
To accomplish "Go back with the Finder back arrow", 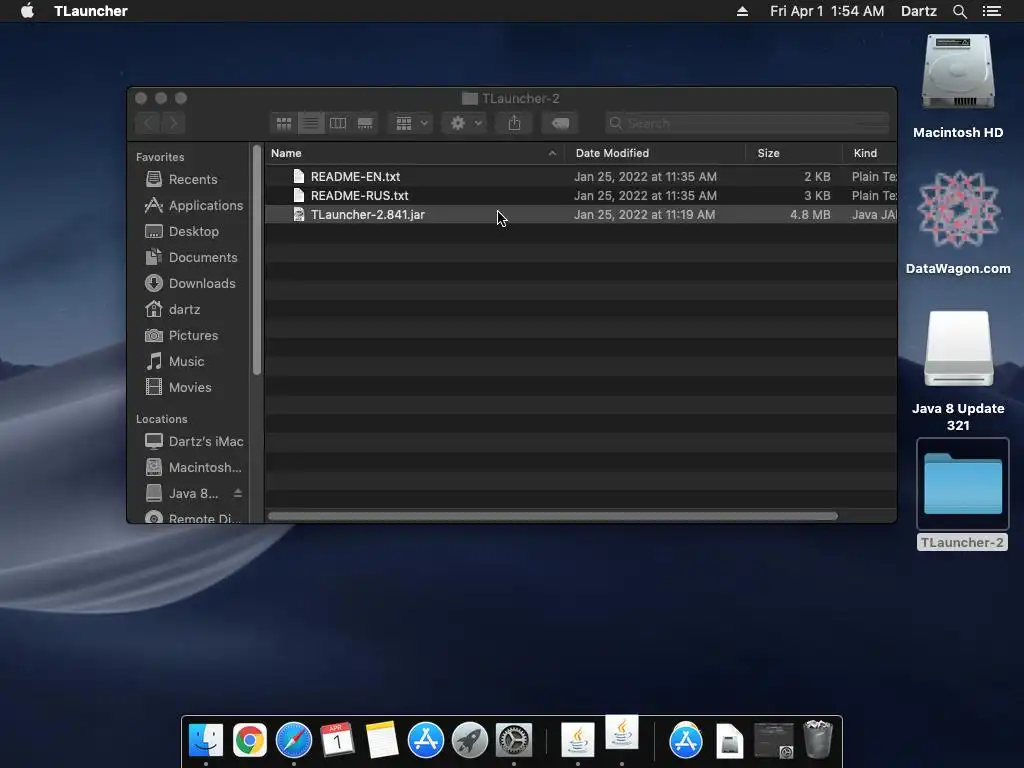I will pyautogui.click(x=148, y=123).
